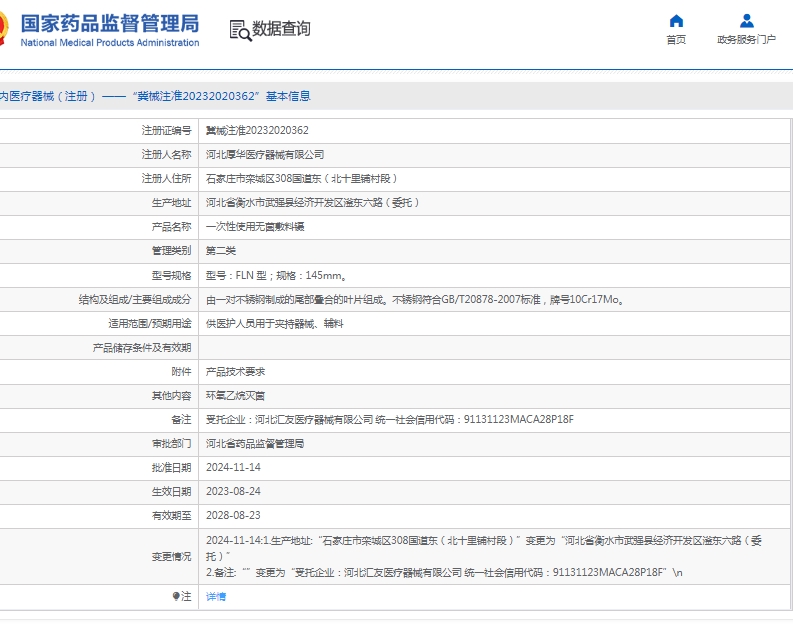Select change record text starting 2024-11-14:1
This screenshot has width=793, height=625.
coord(483,556)
